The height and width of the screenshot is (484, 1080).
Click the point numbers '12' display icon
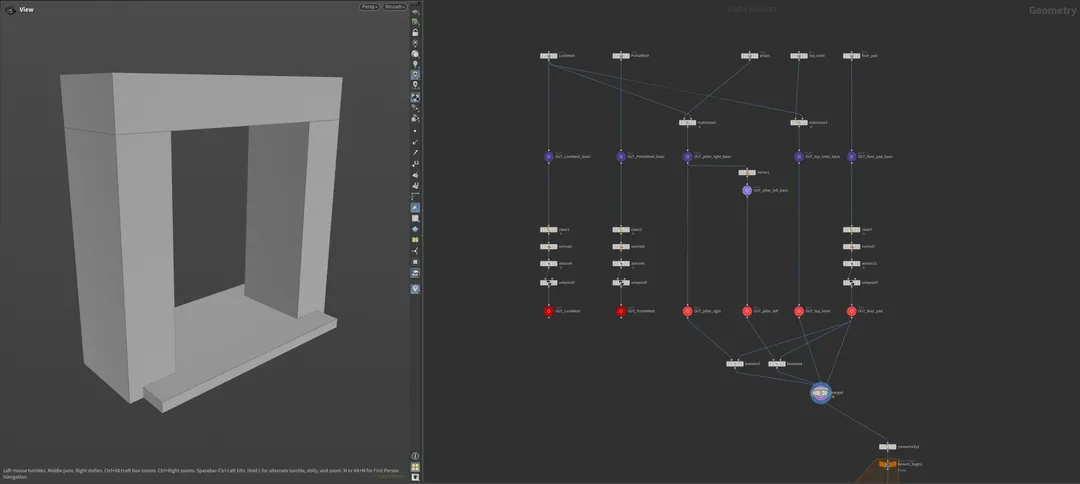tap(415, 163)
